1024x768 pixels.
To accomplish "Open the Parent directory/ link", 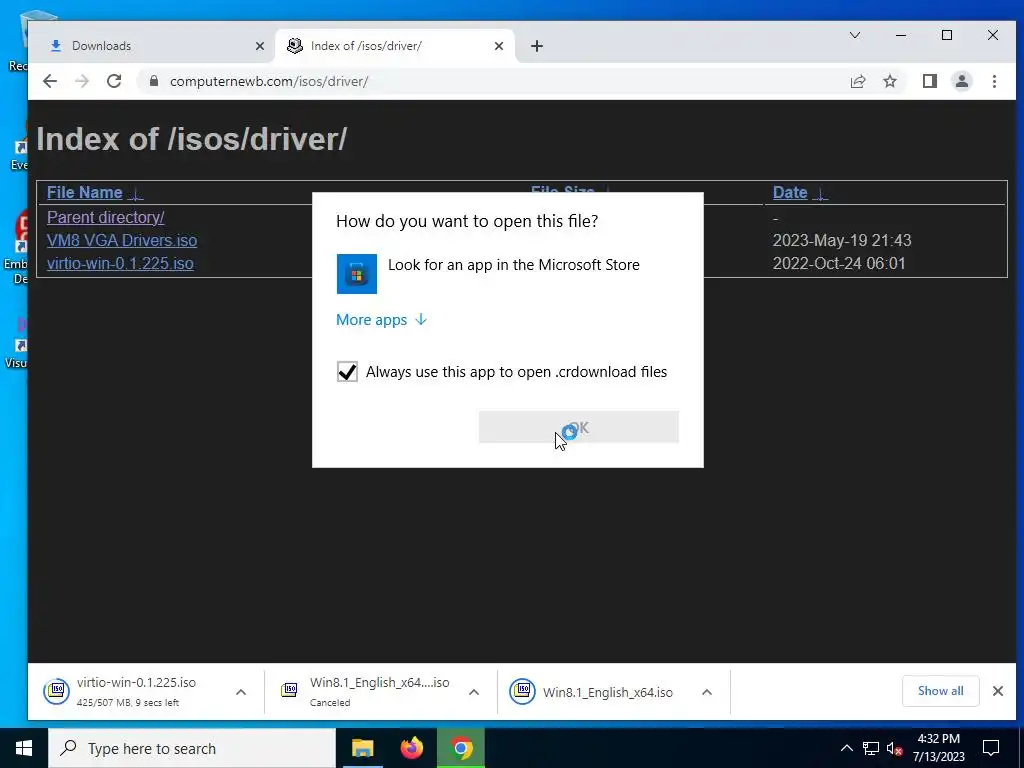I will [106, 217].
